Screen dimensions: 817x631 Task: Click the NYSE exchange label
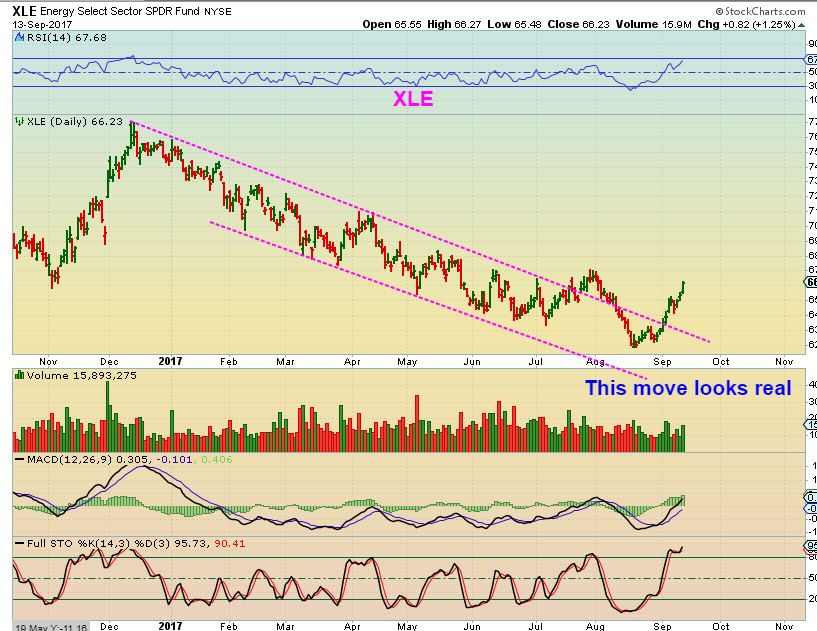[x=218, y=11]
